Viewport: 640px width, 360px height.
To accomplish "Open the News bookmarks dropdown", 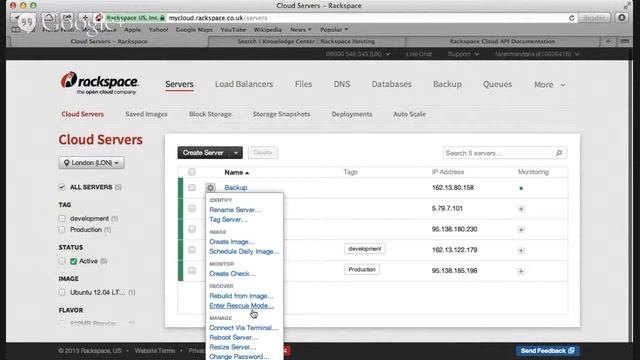I will point(300,30).
